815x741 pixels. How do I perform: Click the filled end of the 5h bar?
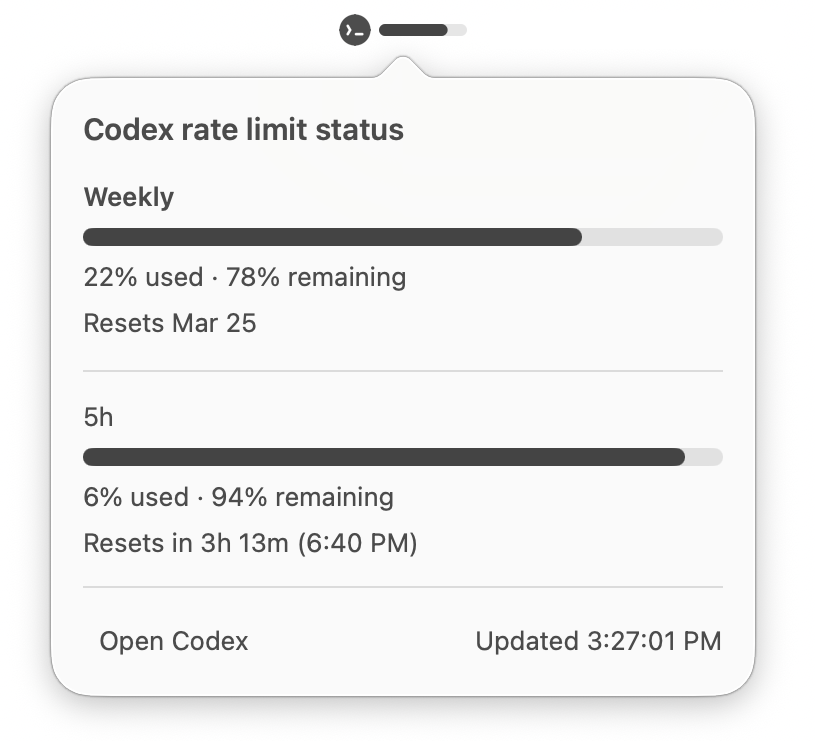coord(670,457)
